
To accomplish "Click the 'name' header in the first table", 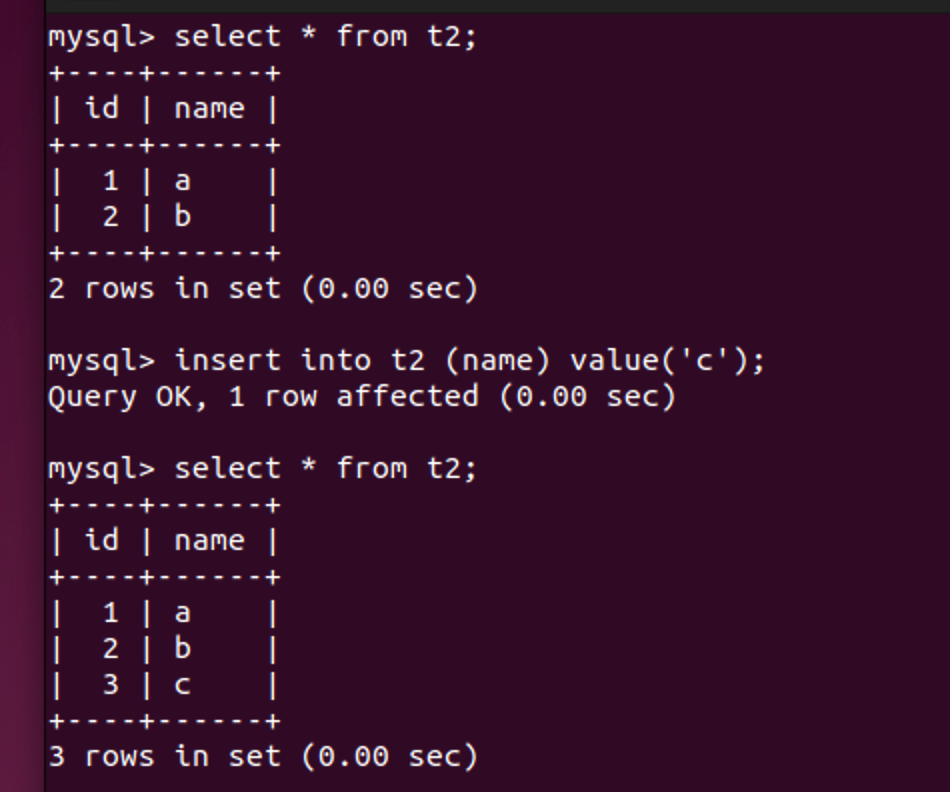I will pyautogui.click(x=209, y=109).
